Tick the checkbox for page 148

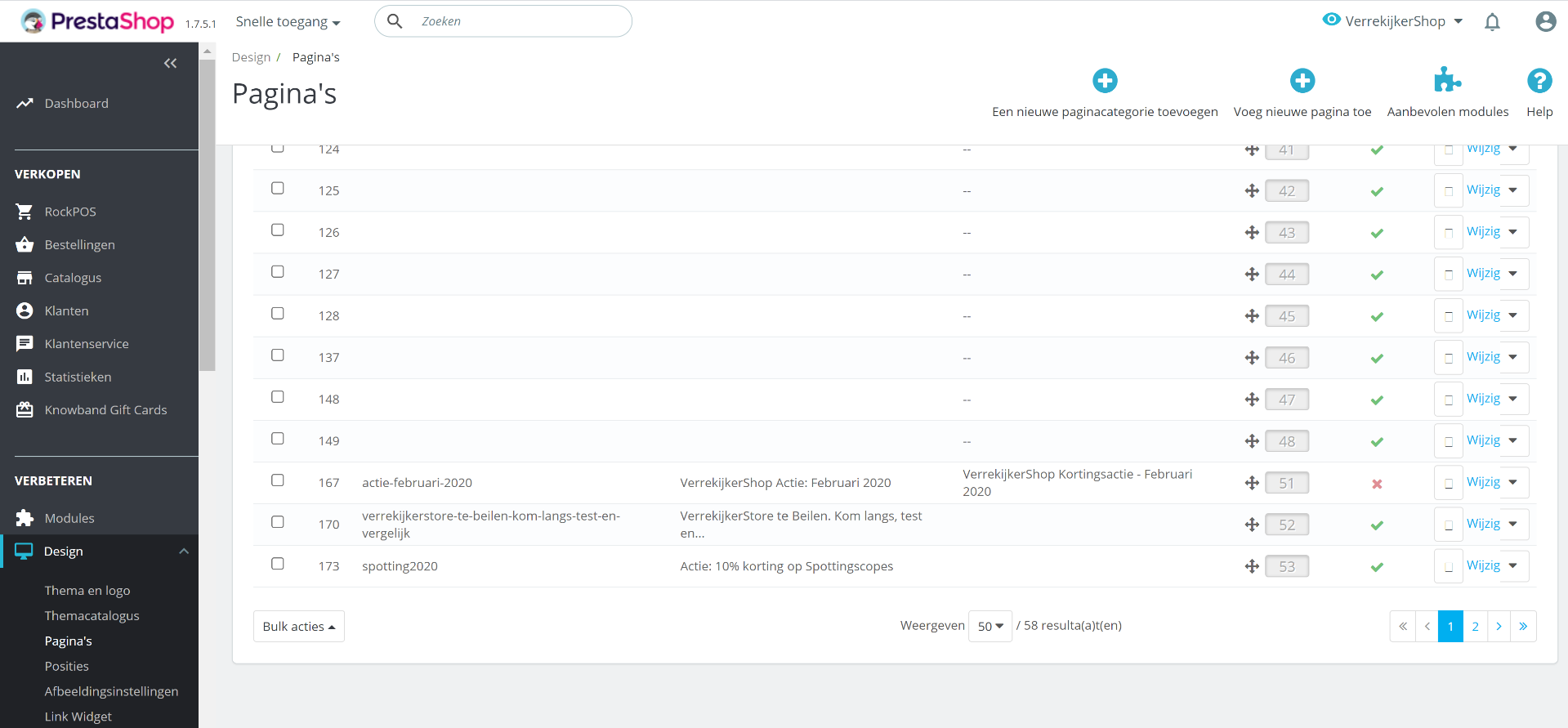[278, 396]
